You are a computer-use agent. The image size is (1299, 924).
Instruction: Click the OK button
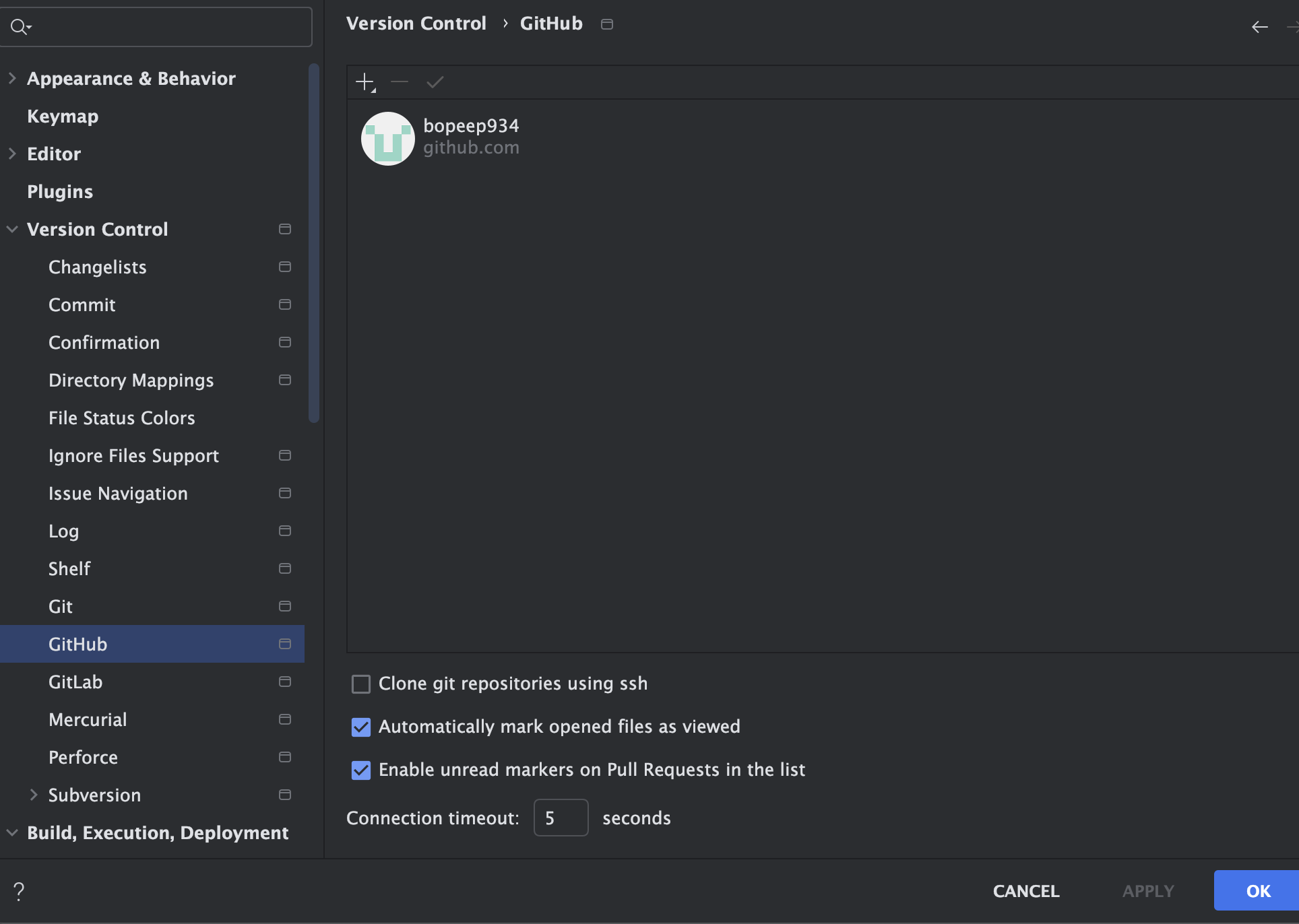(1257, 890)
